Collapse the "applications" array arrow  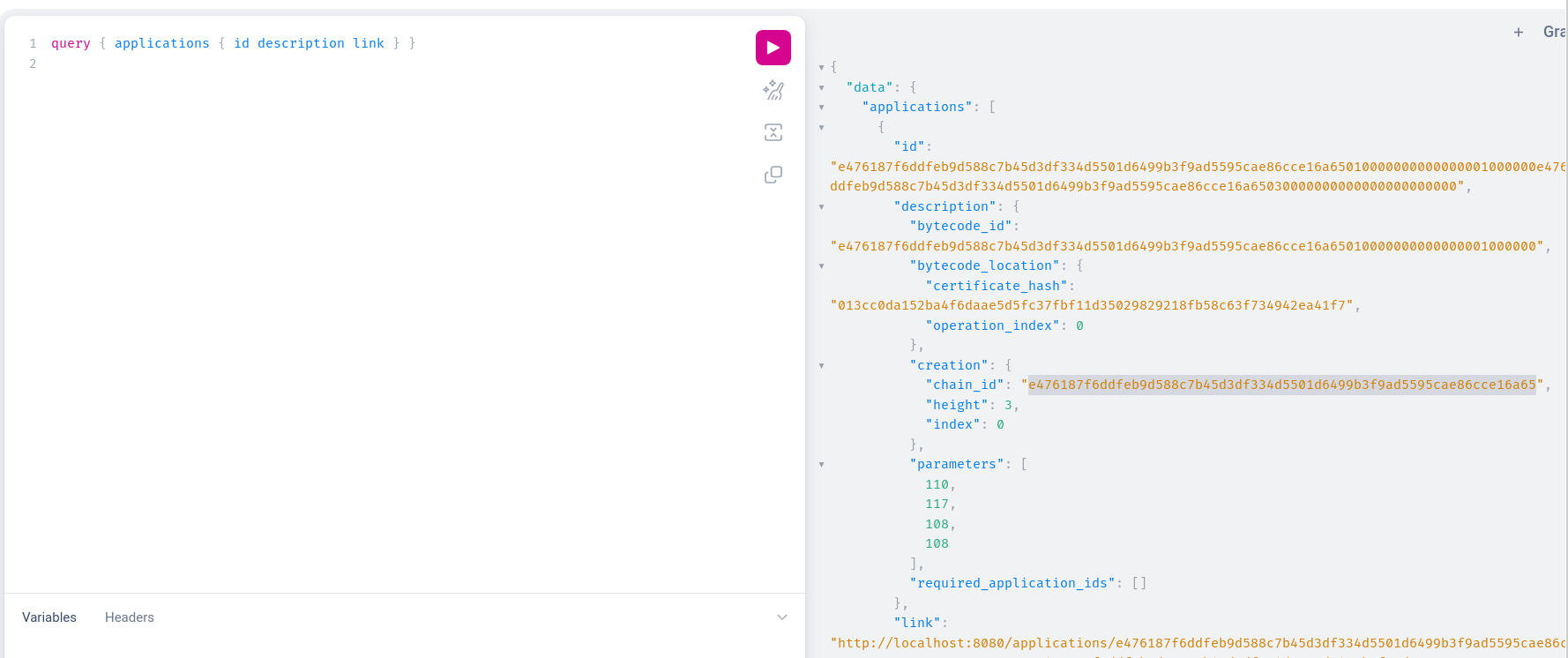coord(822,107)
